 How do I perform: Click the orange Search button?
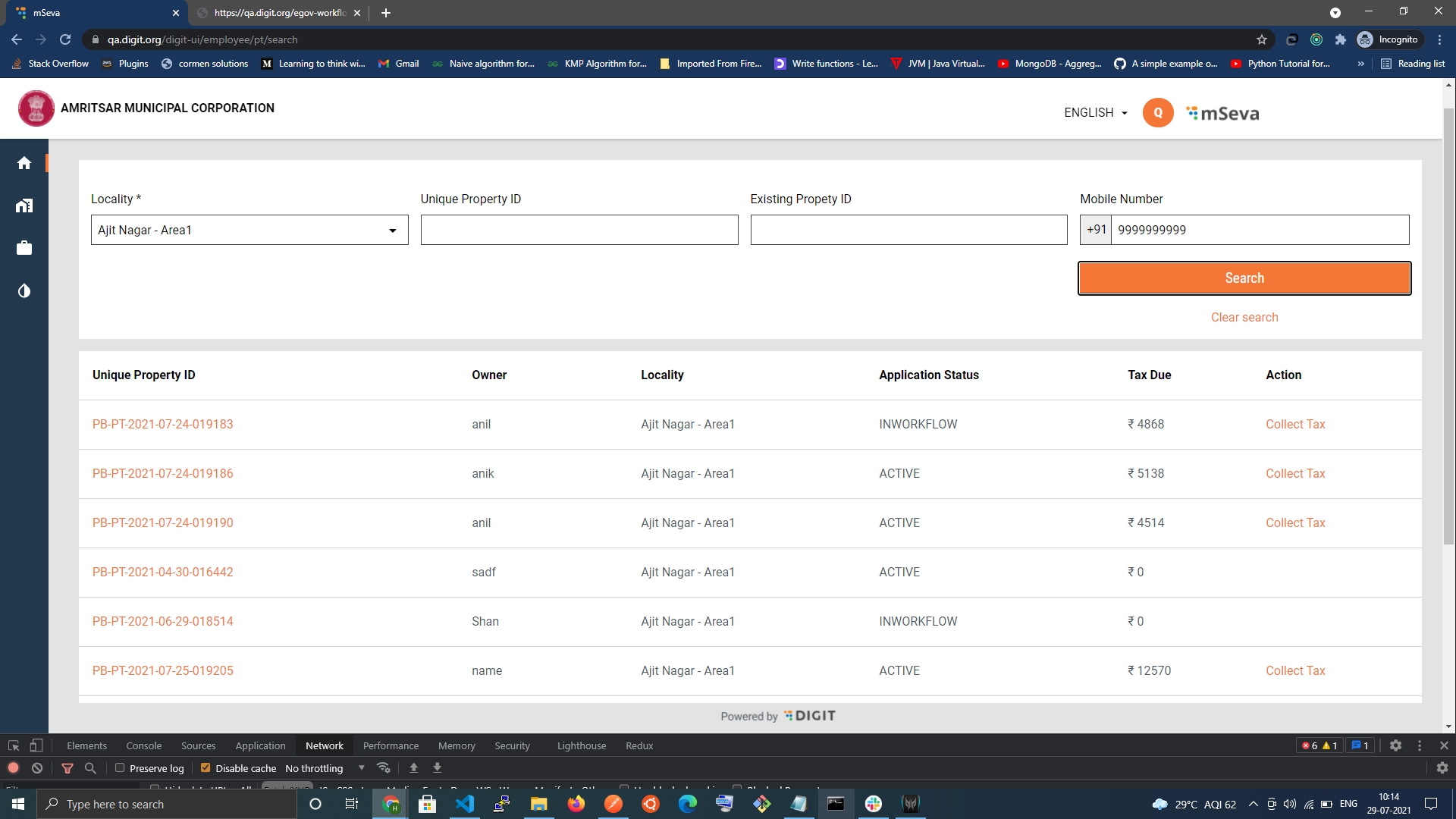click(x=1244, y=278)
